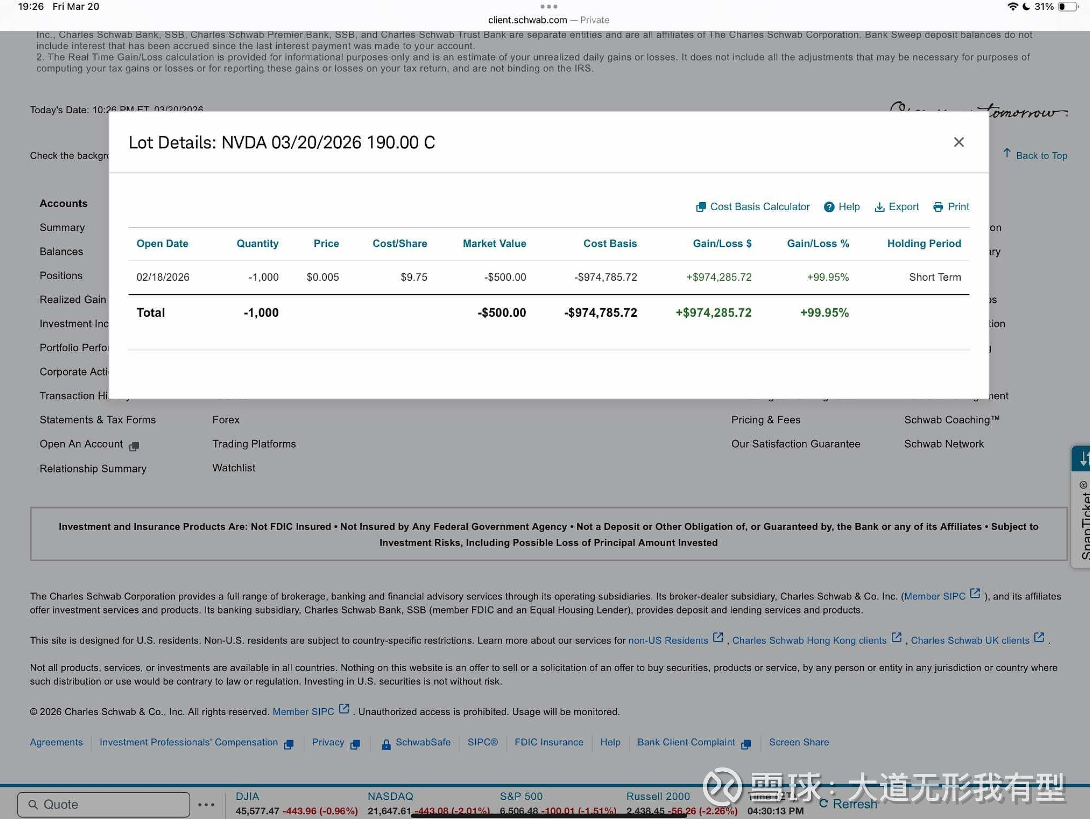Image resolution: width=1090 pixels, height=819 pixels.
Task: Click Refresh in the market ticker bar
Action: 848,804
